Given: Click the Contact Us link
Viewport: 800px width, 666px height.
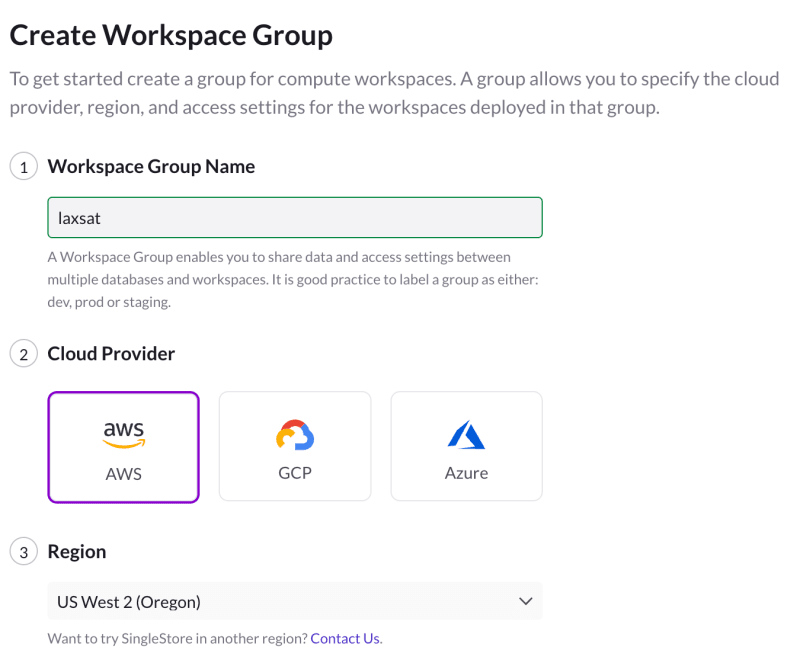Looking at the screenshot, I should coord(345,638).
